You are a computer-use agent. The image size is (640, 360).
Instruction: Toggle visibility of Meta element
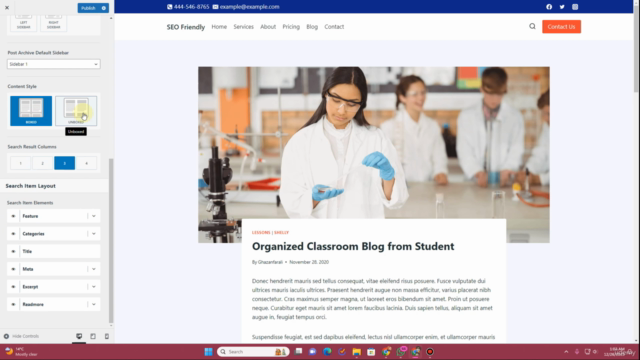[13, 269]
